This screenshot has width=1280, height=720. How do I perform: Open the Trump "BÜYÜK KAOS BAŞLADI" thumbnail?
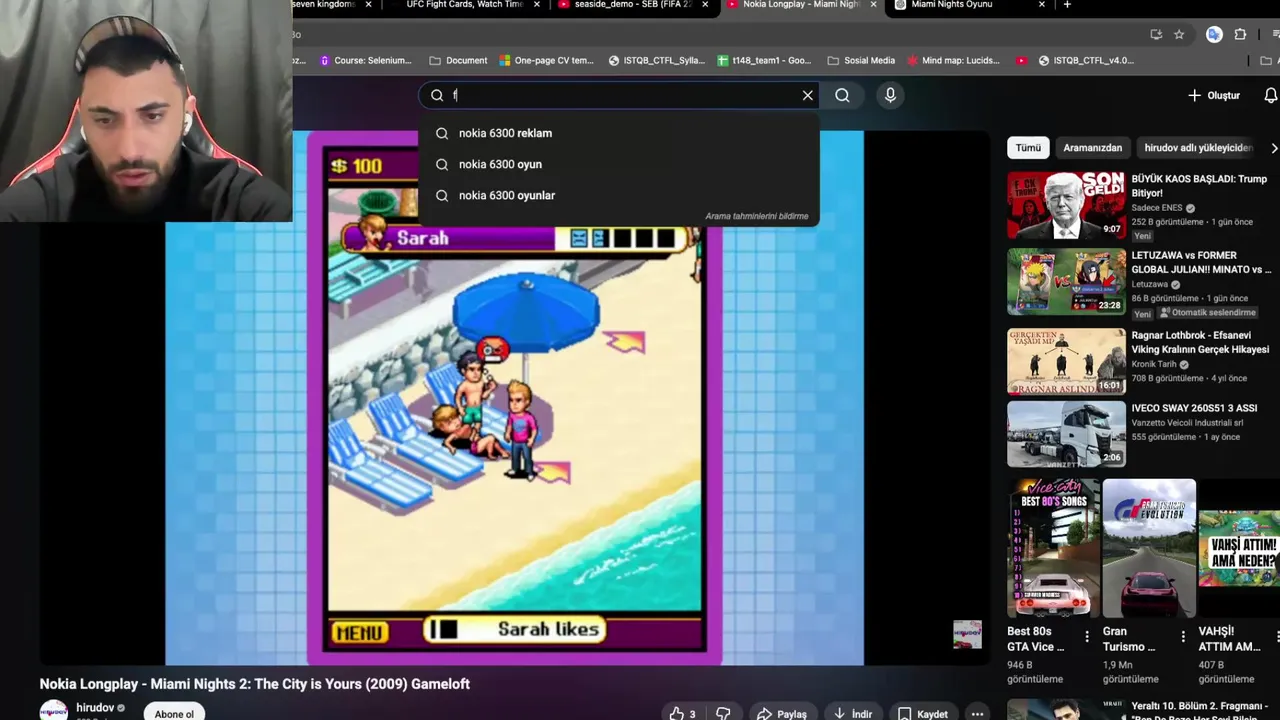(x=1066, y=204)
